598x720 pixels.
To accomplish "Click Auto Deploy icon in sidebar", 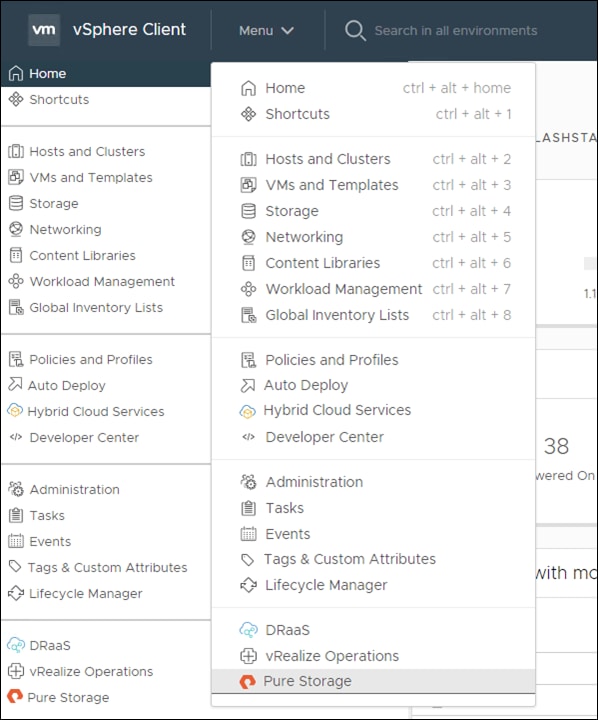I will tap(15, 384).
